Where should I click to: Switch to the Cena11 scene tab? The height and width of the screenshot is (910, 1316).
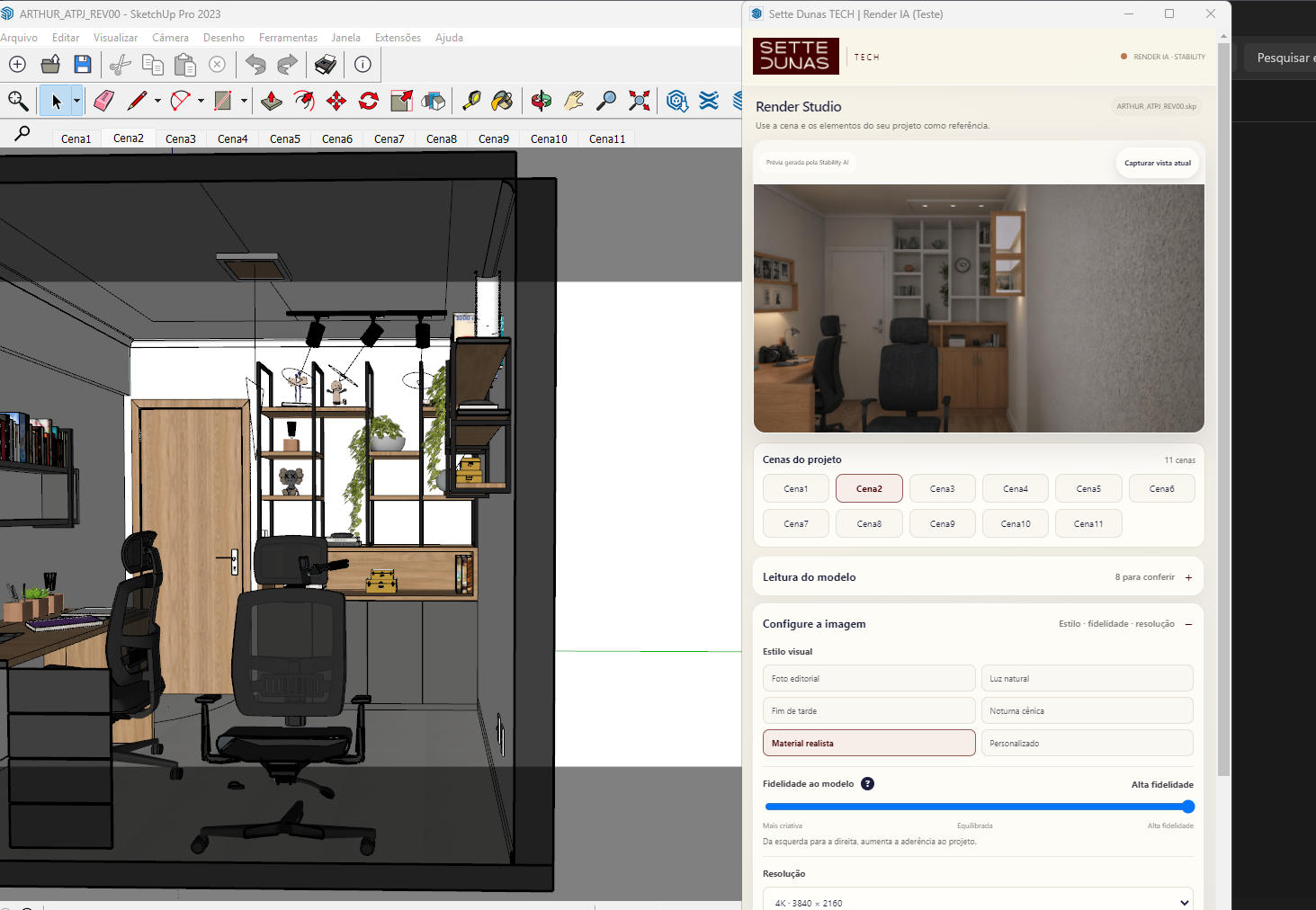pyautogui.click(x=607, y=138)
